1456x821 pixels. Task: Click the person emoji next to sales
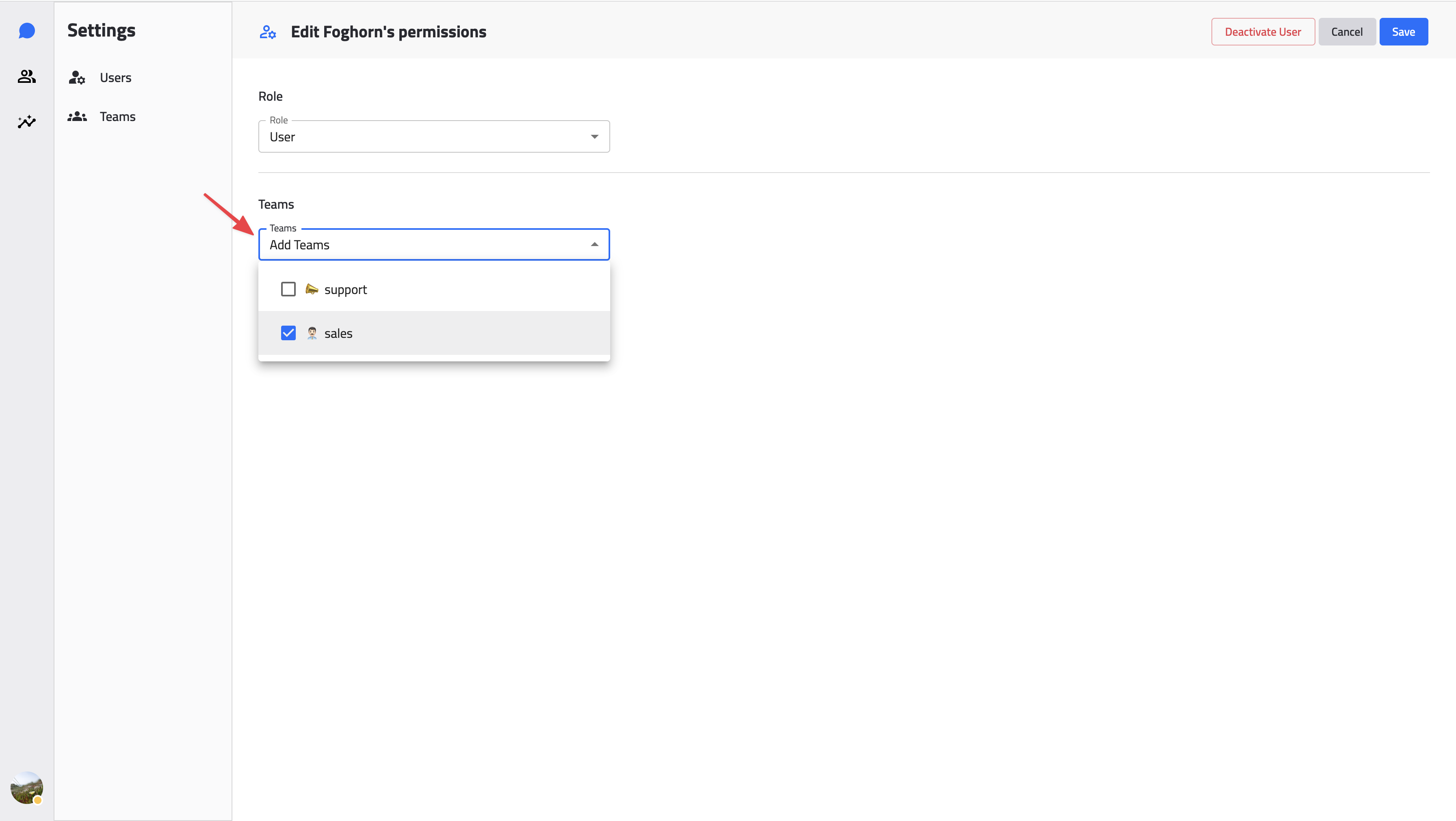pos(312,333)
